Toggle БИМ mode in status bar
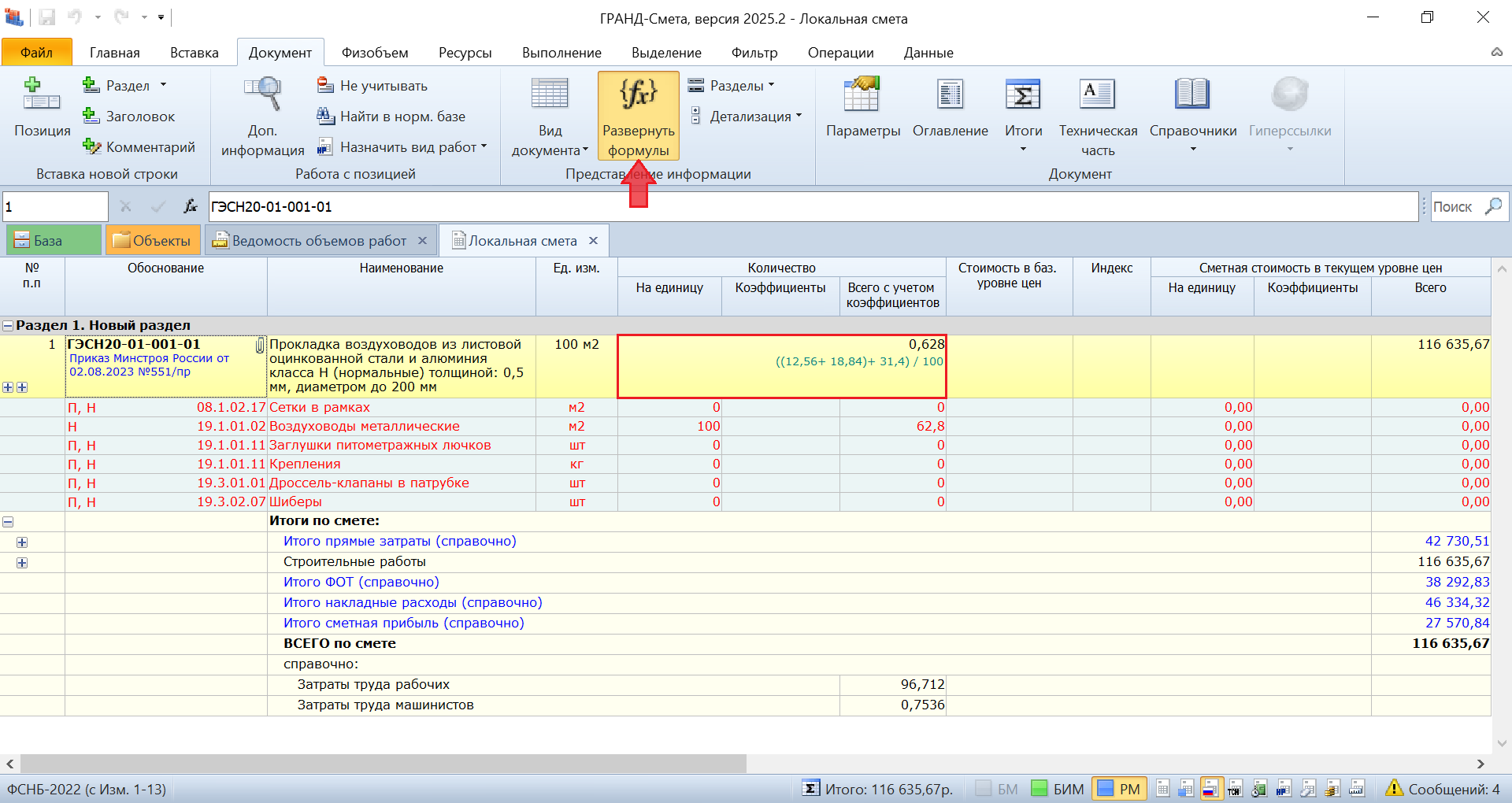Image resolution: width=1512 pixels, height=803 pixels. pos(1058,789)
